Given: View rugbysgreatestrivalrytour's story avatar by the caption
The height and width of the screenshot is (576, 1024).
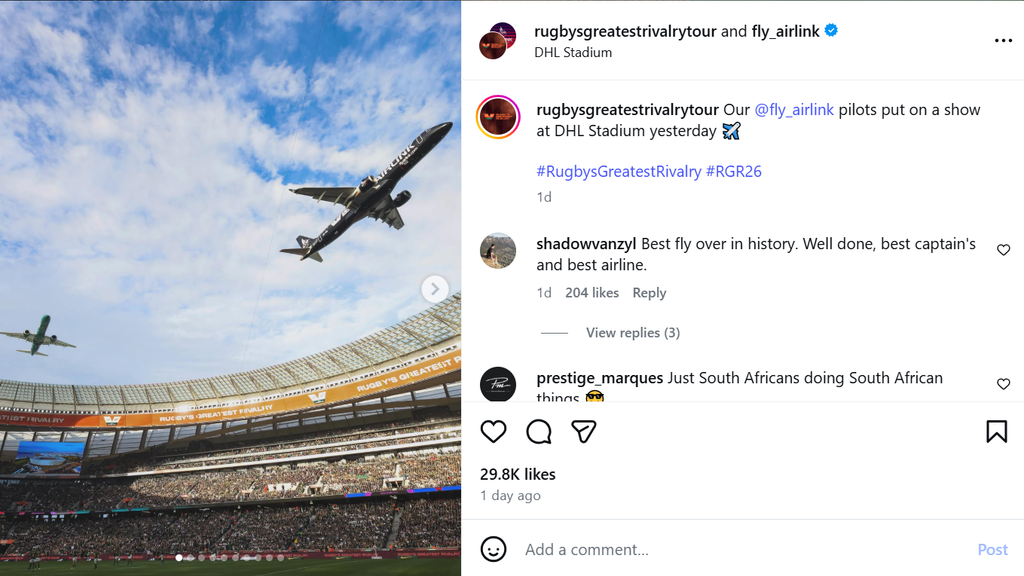Looking at the screenshot, I should (498, 117).
